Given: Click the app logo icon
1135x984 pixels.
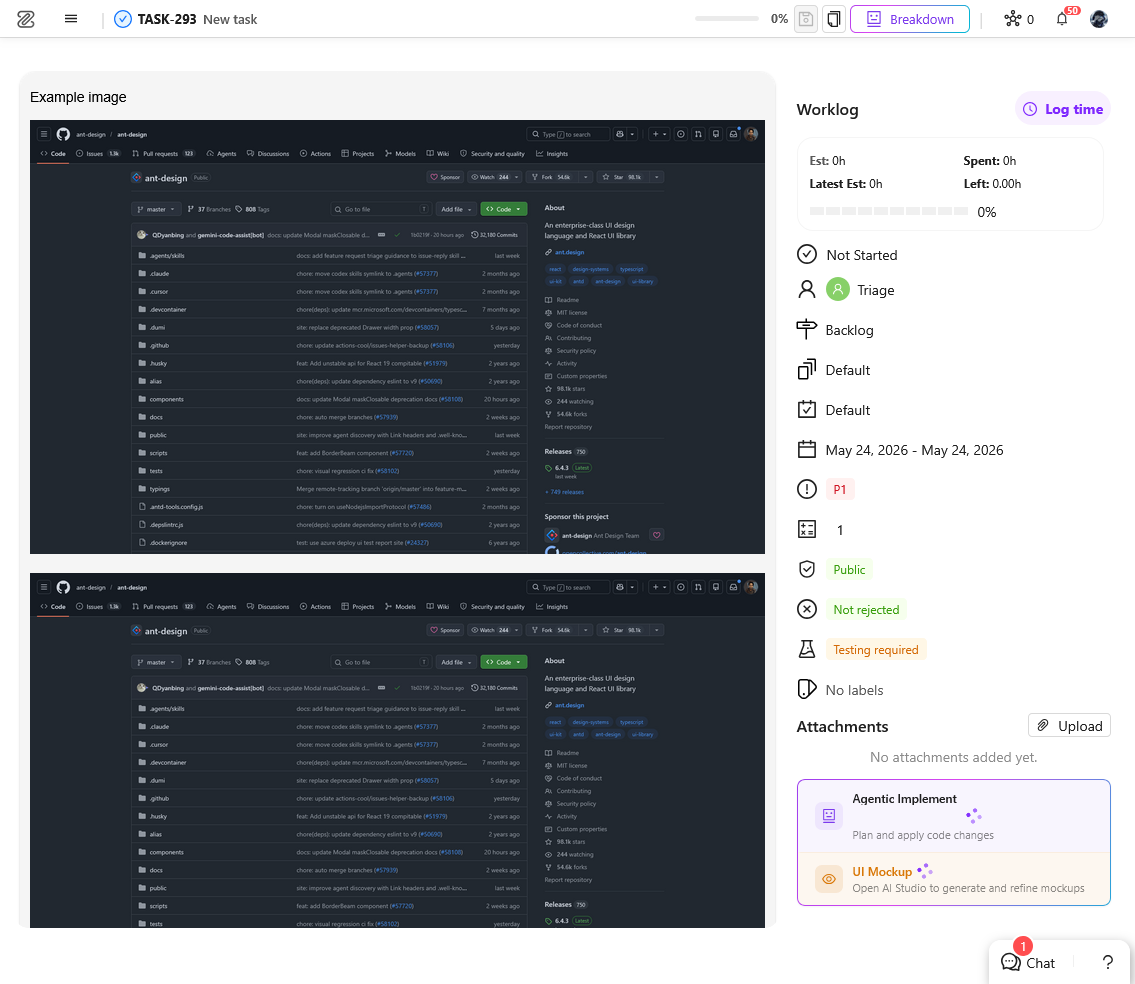Looking at the screenshot, I should 26,19.
